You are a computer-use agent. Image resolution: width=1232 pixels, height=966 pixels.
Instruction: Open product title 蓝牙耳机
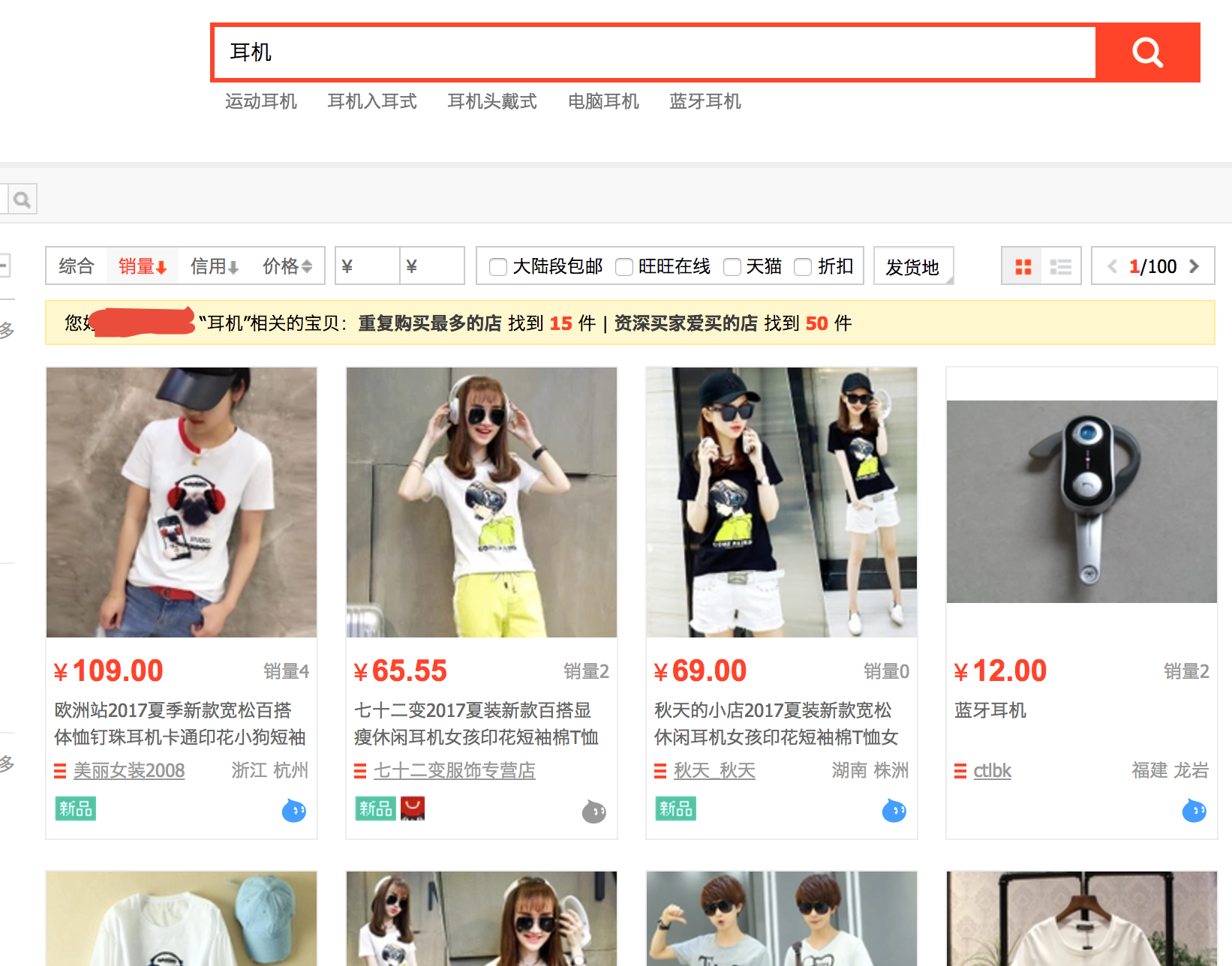click(990, 710)
